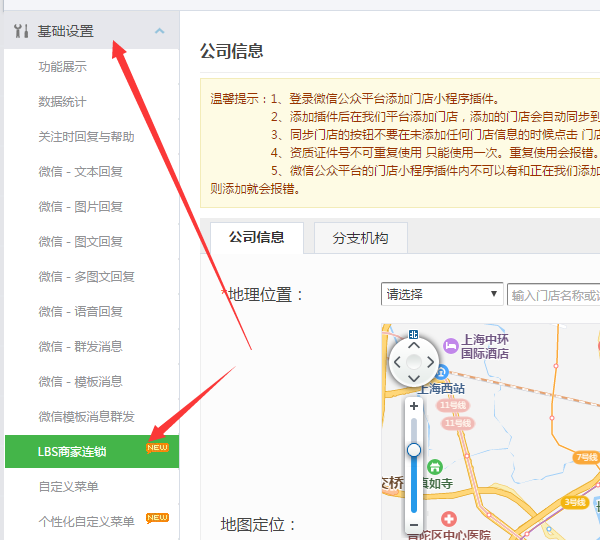Click the upper 11号线 metro label
Screen dimensions: 600x540
(453, 405)
